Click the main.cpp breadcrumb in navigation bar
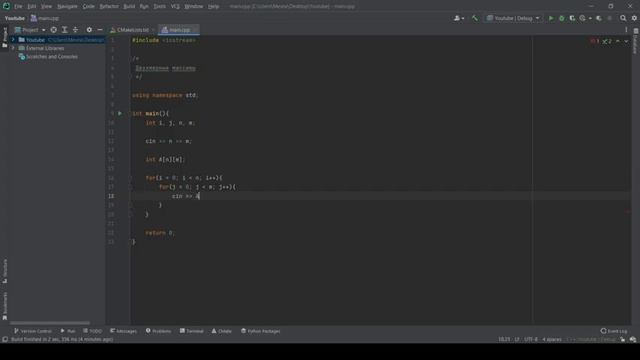Image resolution: width=640 pixels, height=360 pixels. tap(45, 18)
